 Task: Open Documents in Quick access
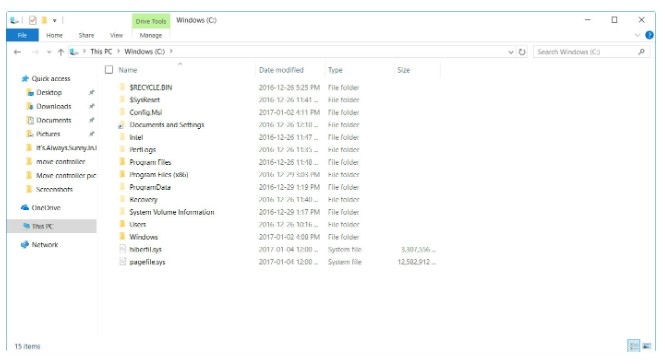point(53,120)
